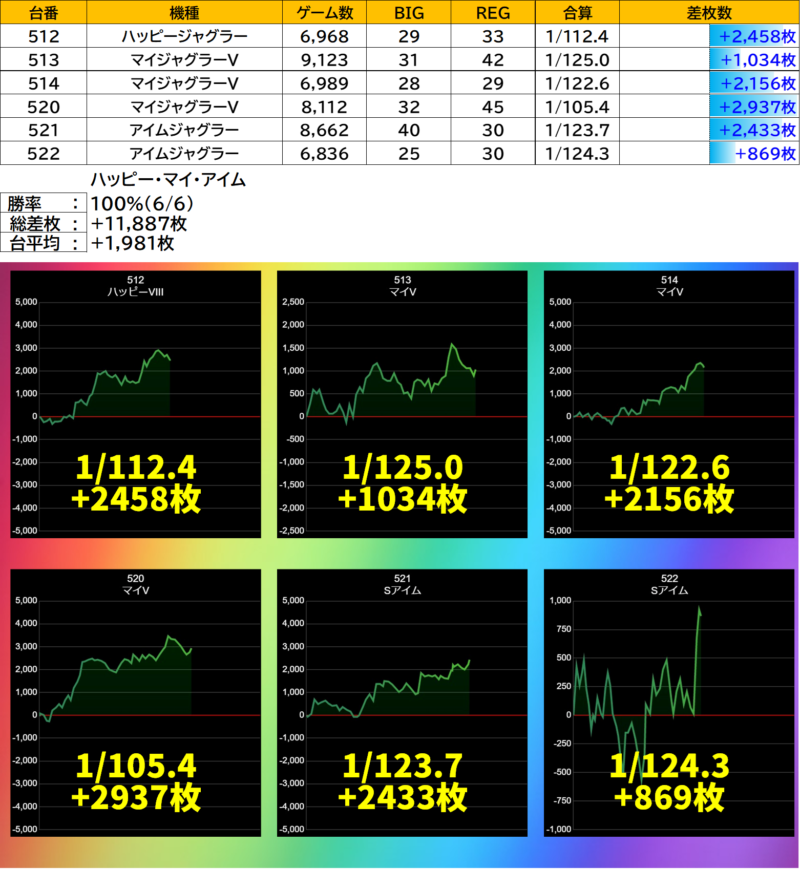Click game count 9,123 cell

pyautogui.click(x=324, y=59)
